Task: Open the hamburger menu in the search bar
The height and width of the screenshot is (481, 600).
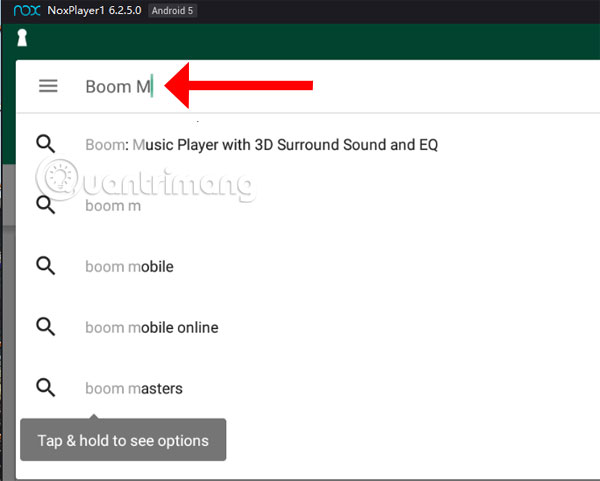Action: click(x=48, y=86)
